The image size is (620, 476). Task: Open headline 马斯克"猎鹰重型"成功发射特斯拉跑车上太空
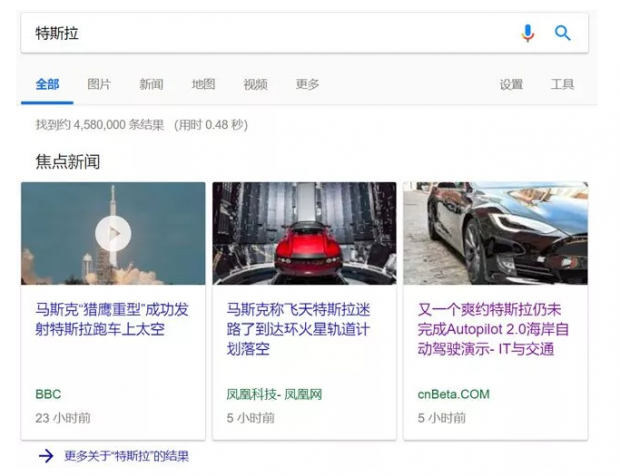[112, 319]
